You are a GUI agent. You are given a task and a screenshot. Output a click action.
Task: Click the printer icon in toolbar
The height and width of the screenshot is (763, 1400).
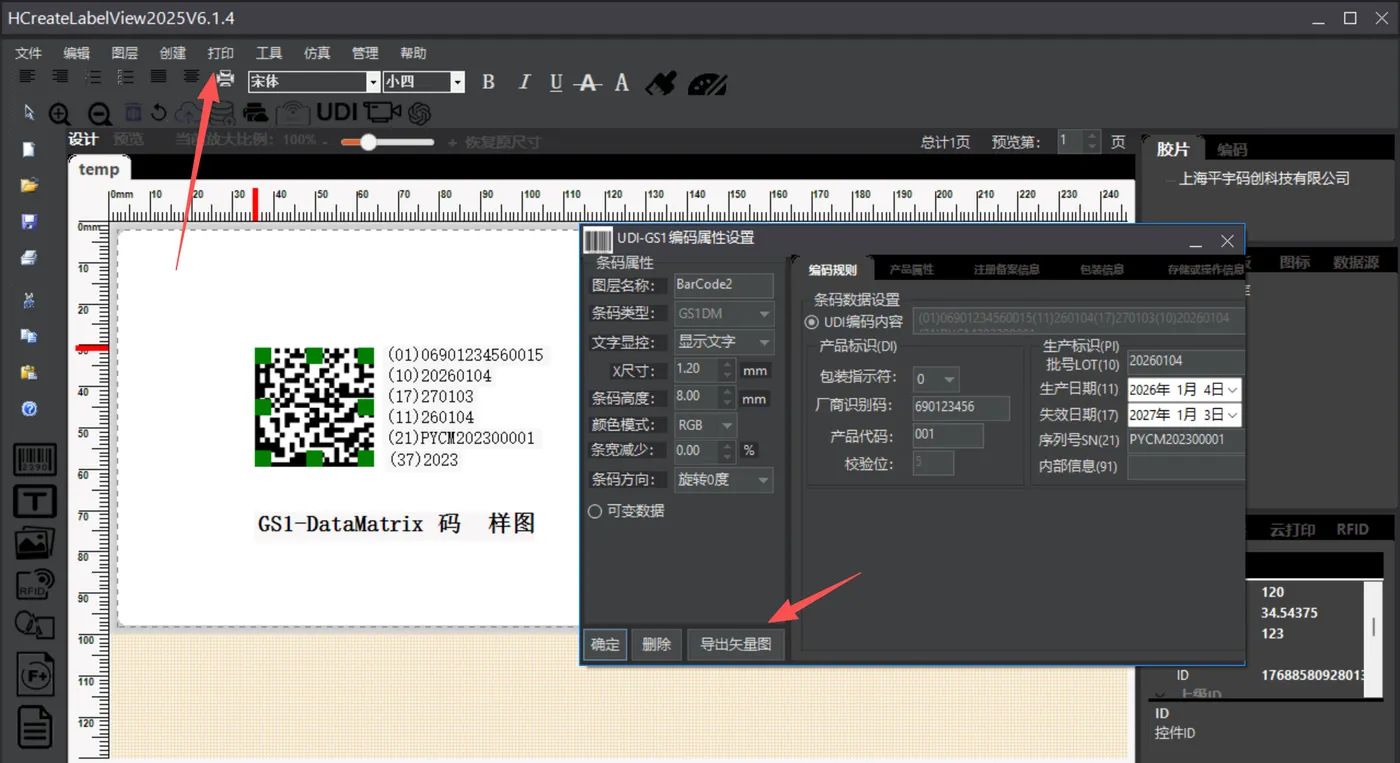(x=226, y=80)
